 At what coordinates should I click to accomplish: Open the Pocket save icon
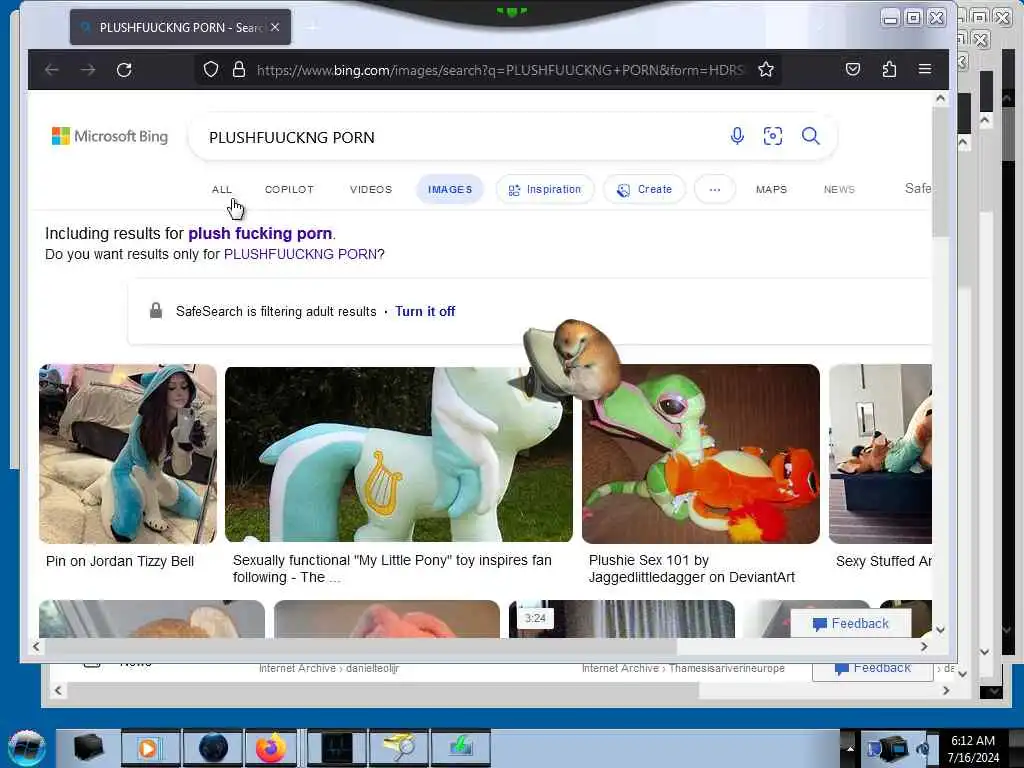pos(852,69)
